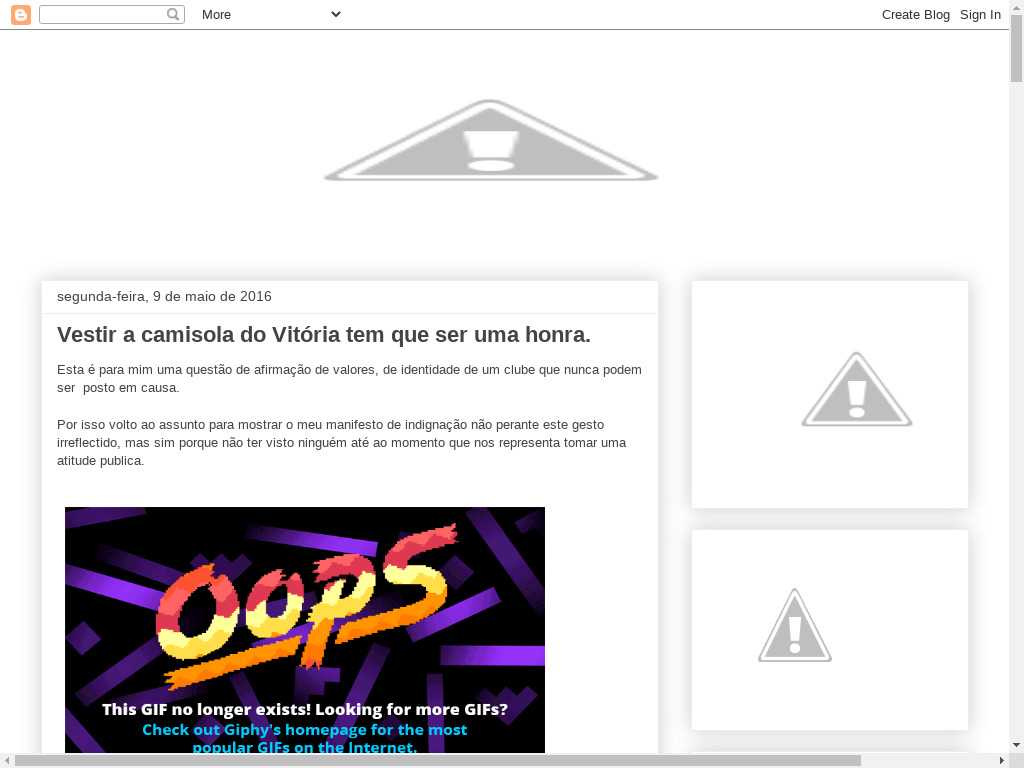Click the Create Blog link
Viewport: 1024px width, 768px height.
(916, 14)
